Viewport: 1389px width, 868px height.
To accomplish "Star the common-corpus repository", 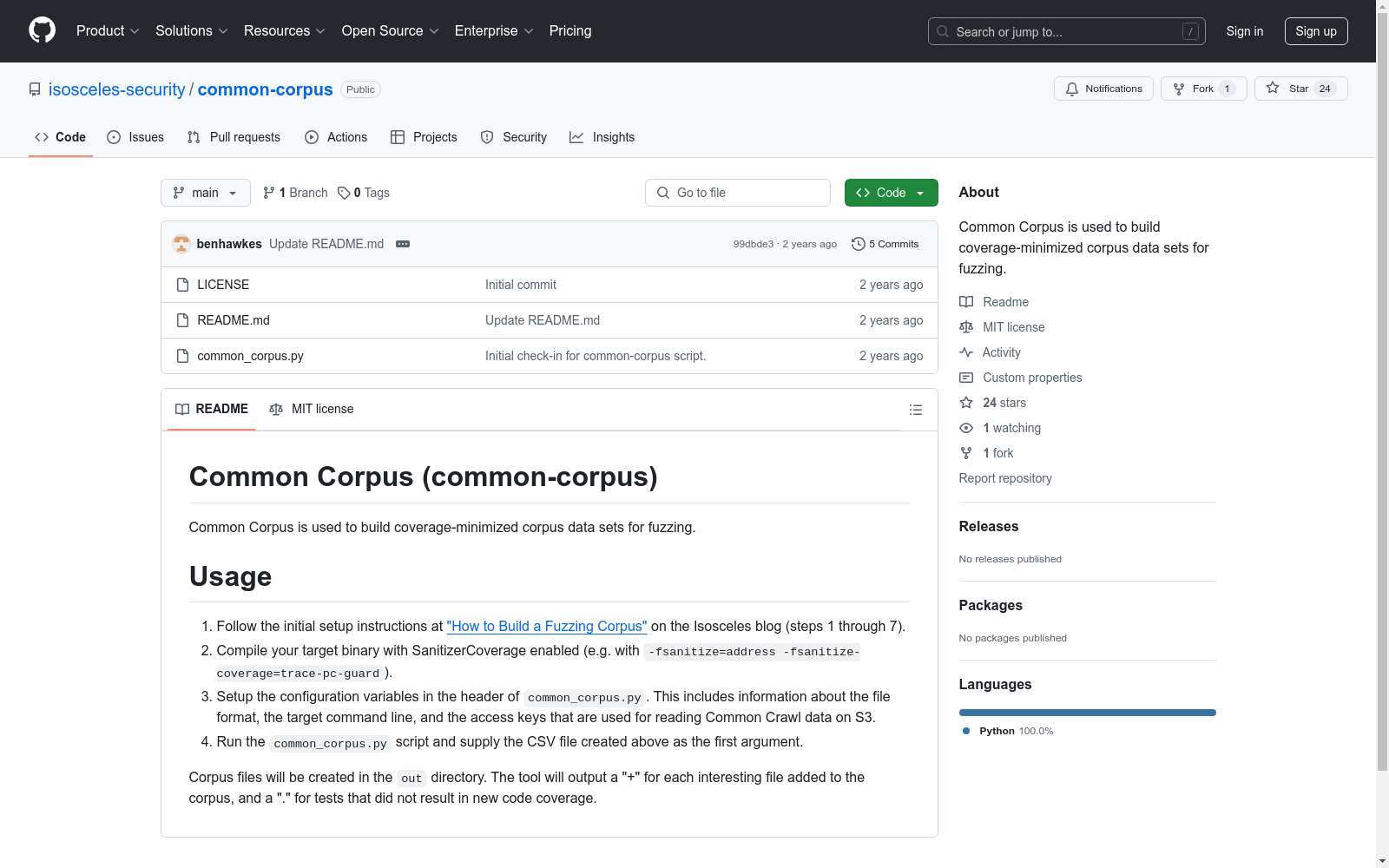I will pyautogui.click(x=1300, y=89).
